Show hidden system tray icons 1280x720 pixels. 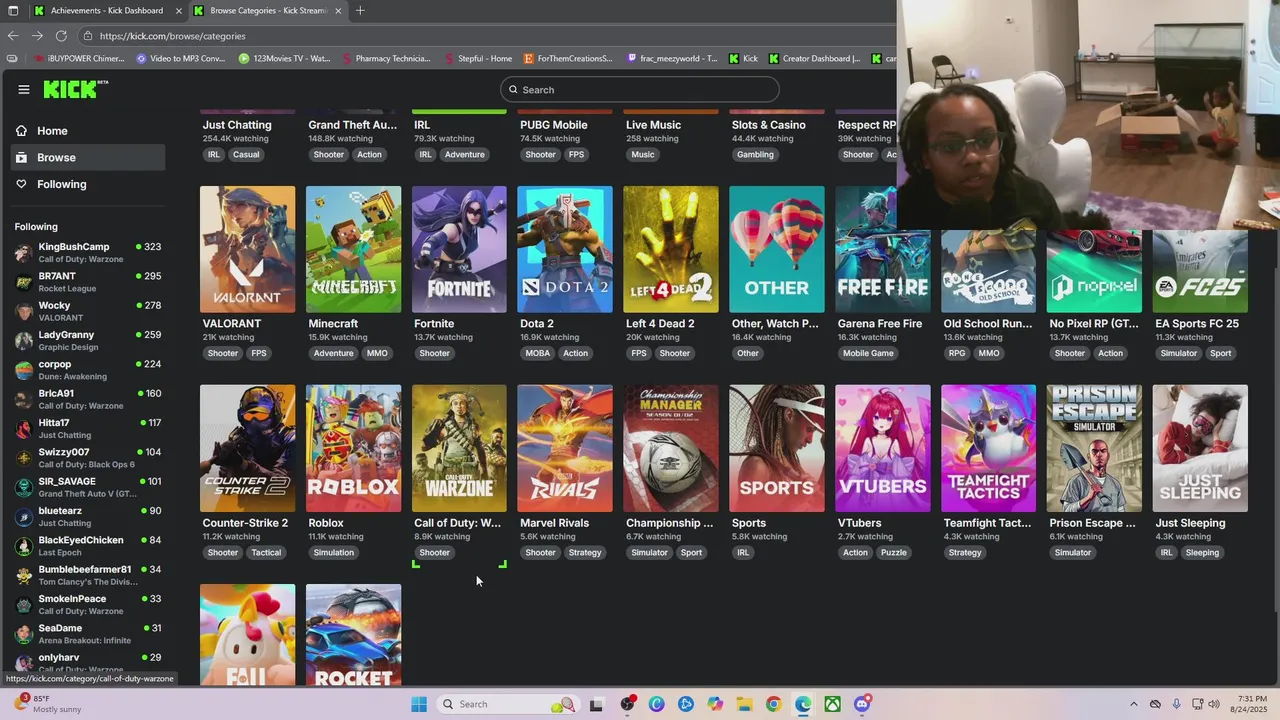tap(1134, 704)
